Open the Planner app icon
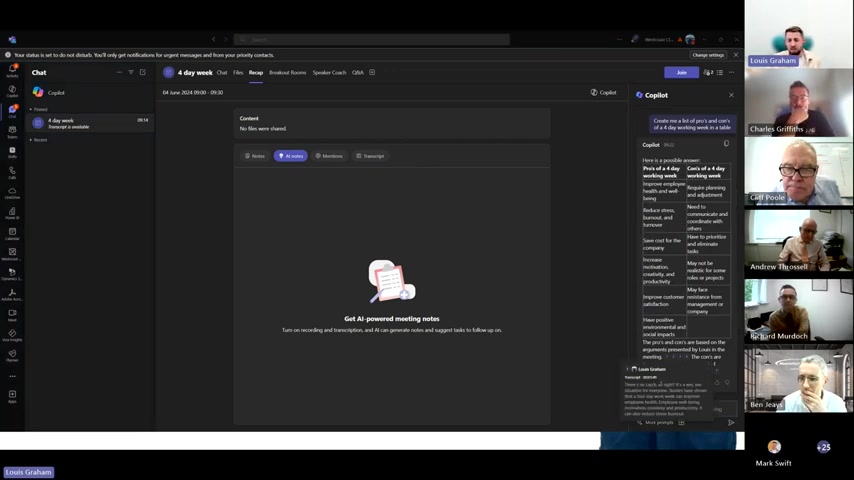This screenshot has width=854, height=480. (x=12, y=356)
